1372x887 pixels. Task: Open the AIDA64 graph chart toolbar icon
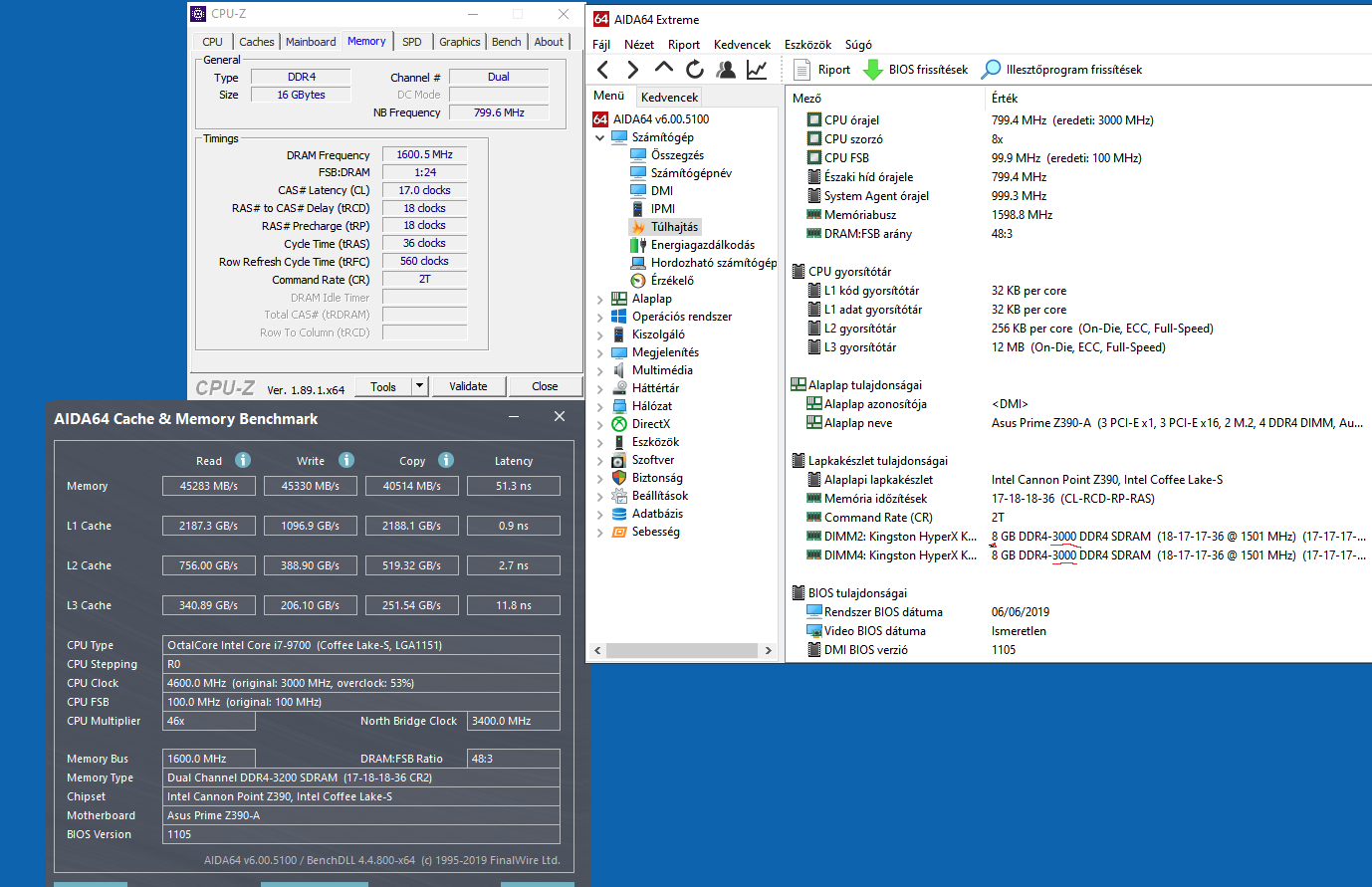point(757,69)
